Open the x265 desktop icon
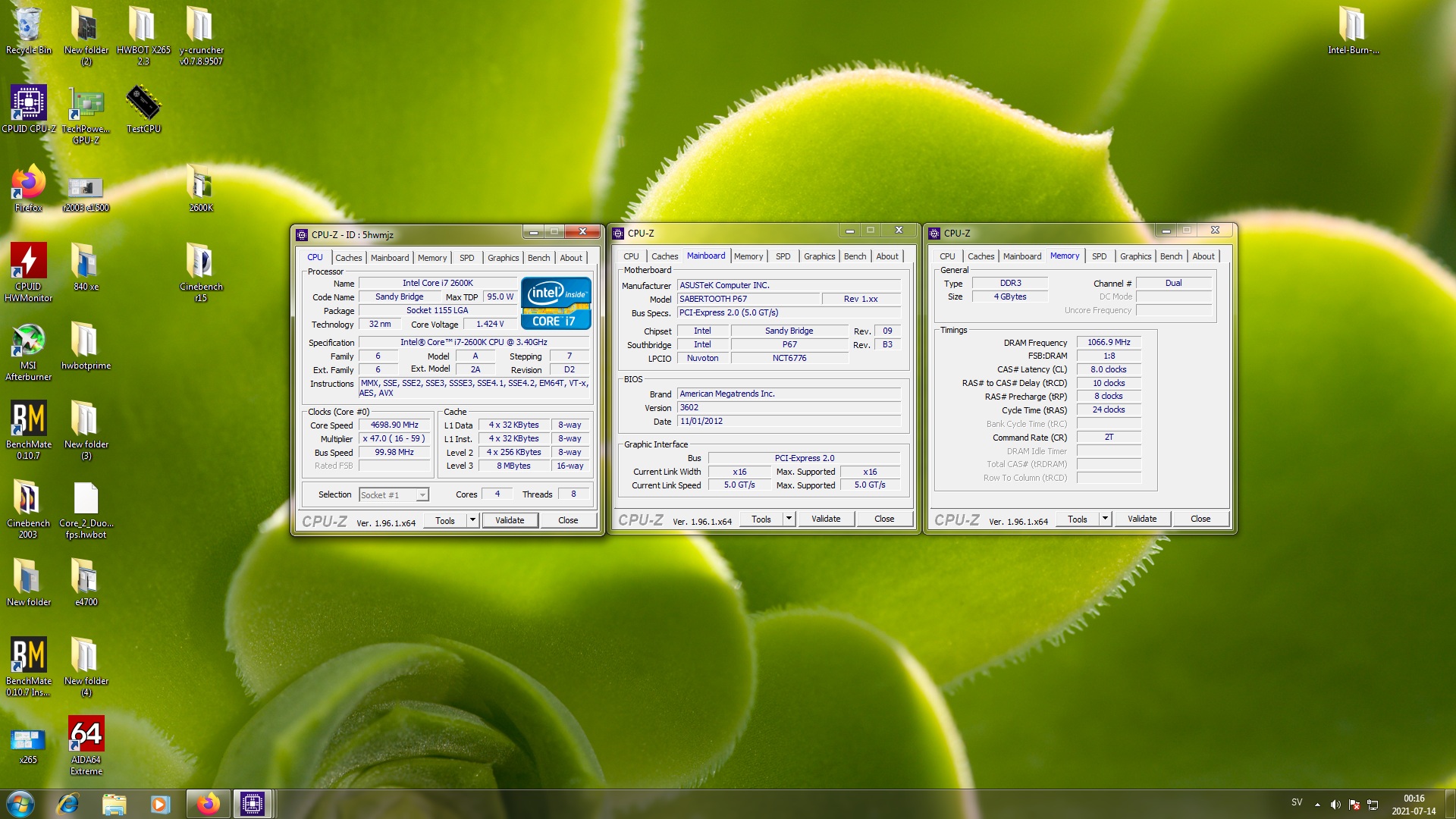 tap(28, 745)
